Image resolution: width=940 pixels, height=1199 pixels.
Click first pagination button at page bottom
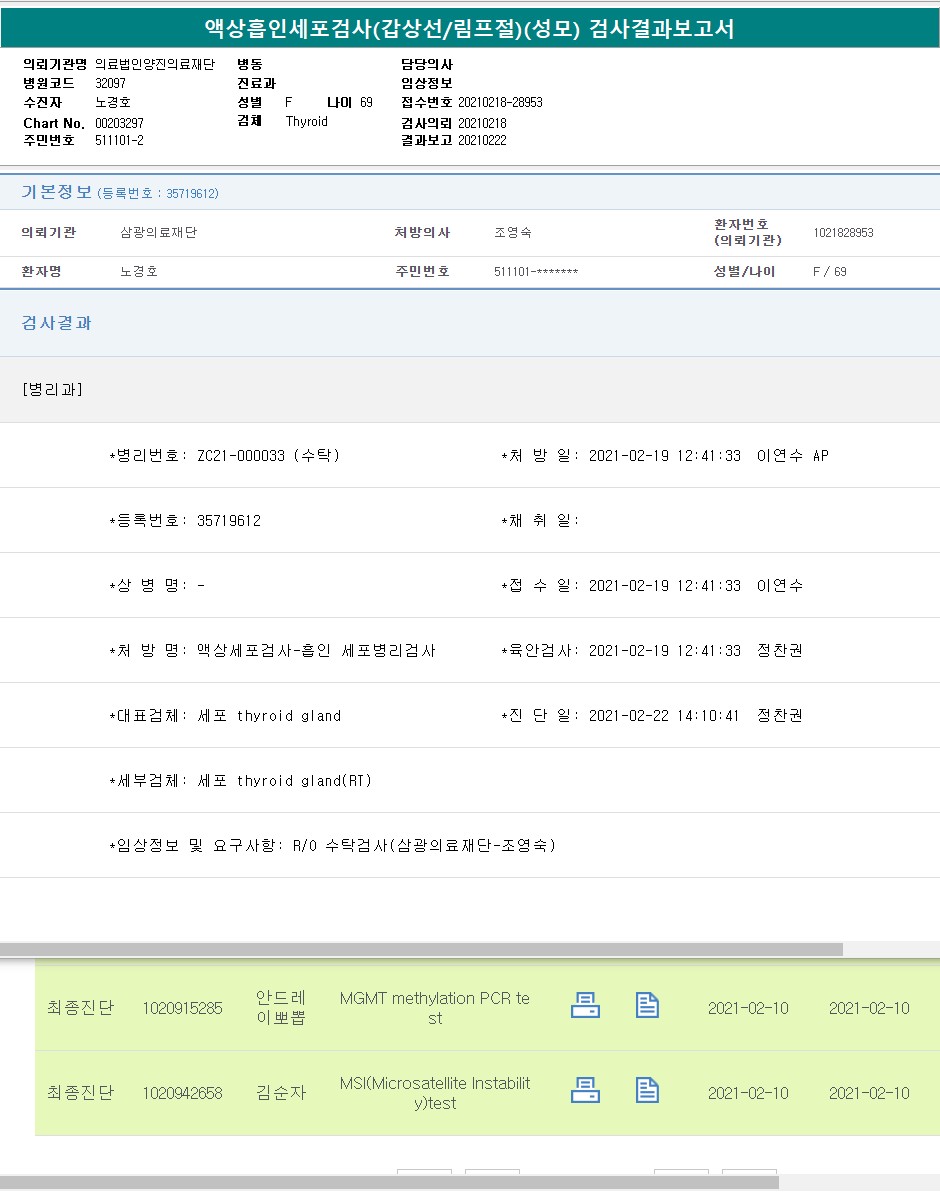(x=424, y=1173)
